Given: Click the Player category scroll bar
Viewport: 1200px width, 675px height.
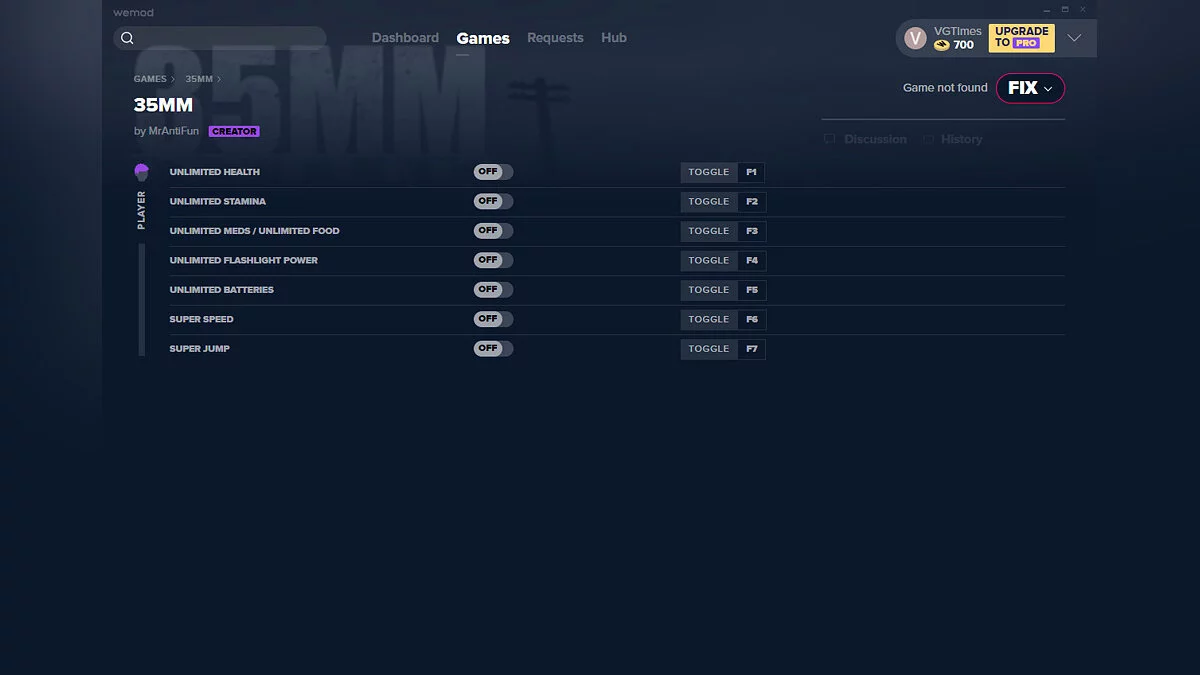Looking at the screenshot, I should click(142, 299).
